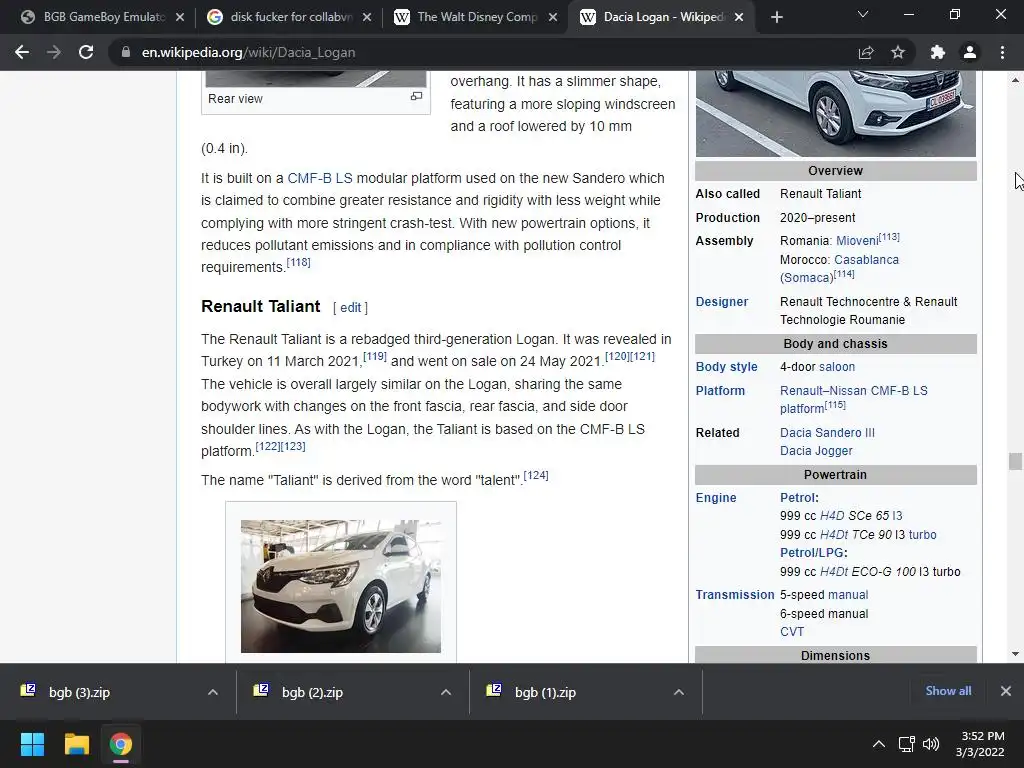Open the Dacia Sandero III link
1024x768 pixels.
pyautogui.click(x=827, y=433)
